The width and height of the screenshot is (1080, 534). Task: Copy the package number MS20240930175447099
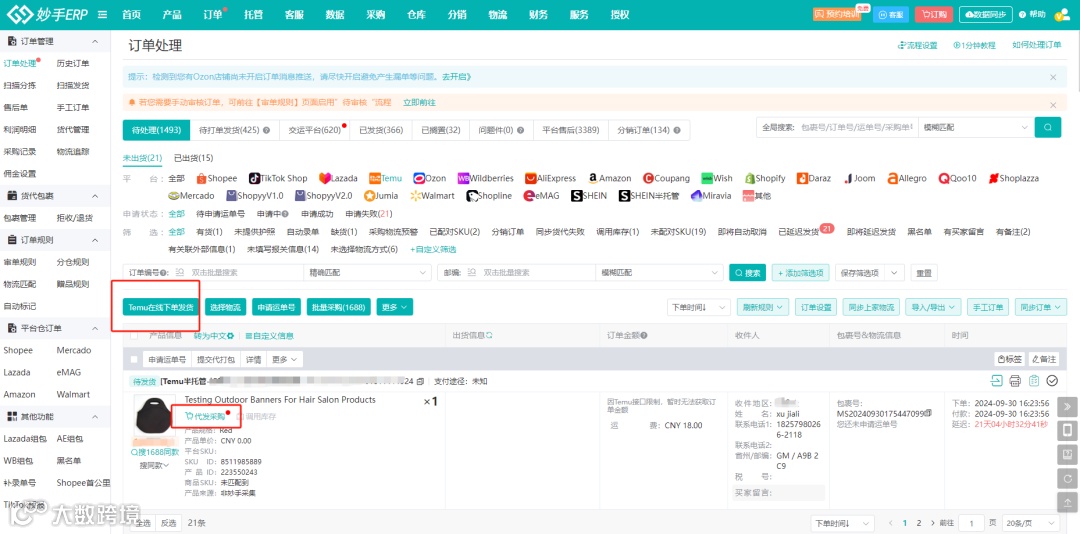(929, 413)
